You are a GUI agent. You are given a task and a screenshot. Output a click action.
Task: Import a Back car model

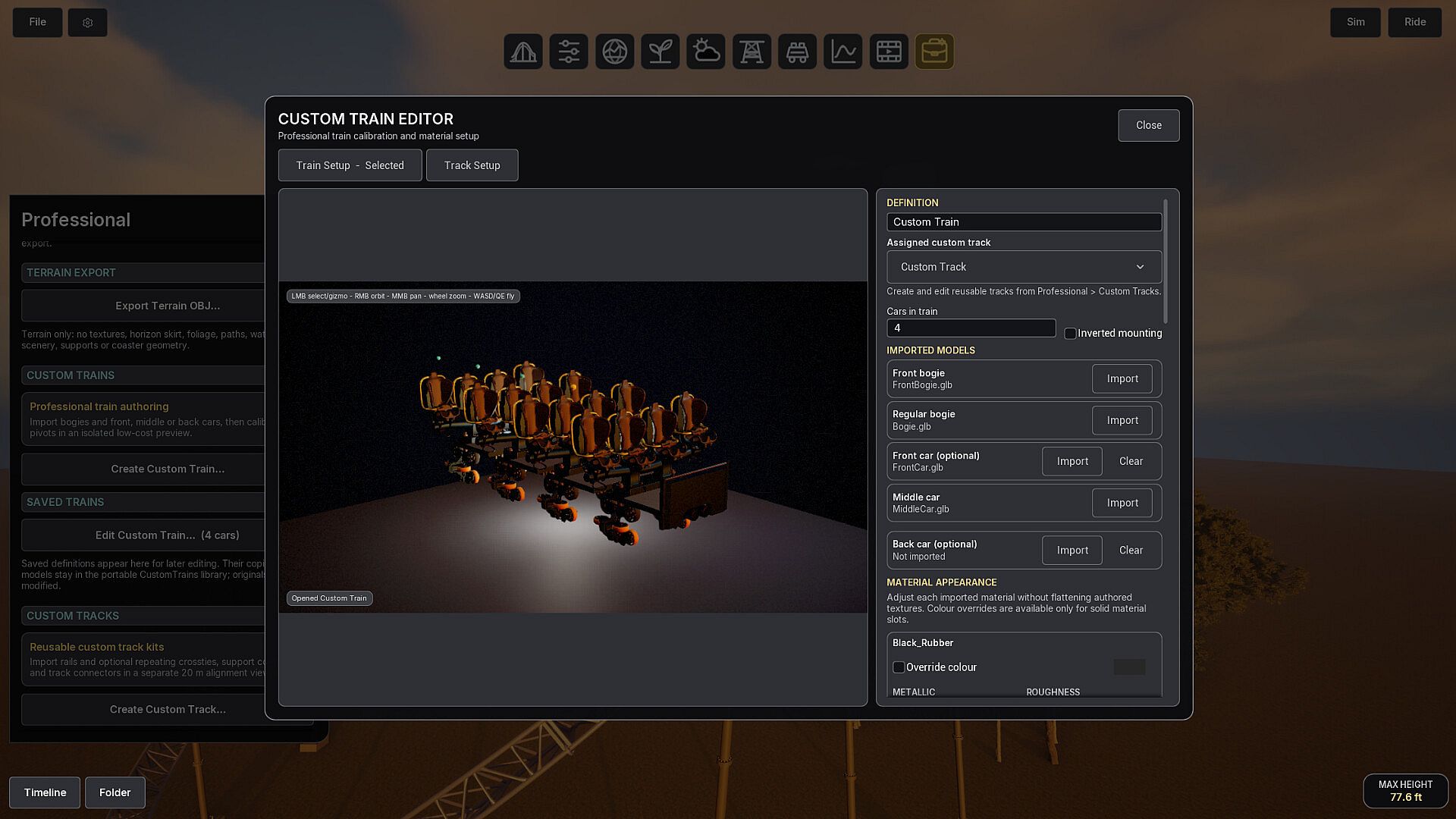[1072, 551]
